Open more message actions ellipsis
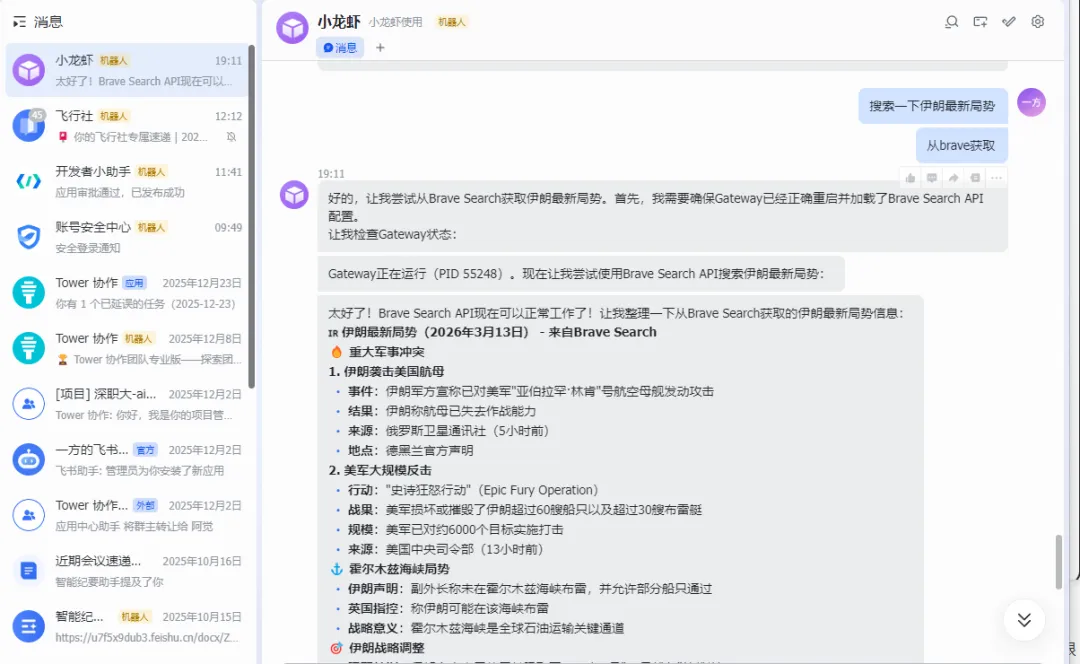 996,178
